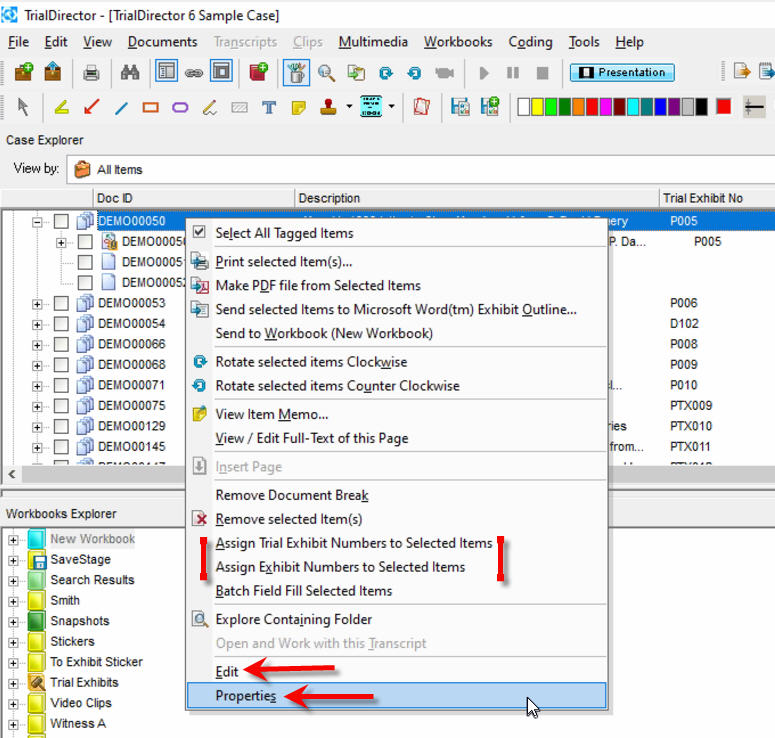Screen dimensions: 775x738
Task: Tick the checkbox for DEMO00075
Action: tap(61, 406)
